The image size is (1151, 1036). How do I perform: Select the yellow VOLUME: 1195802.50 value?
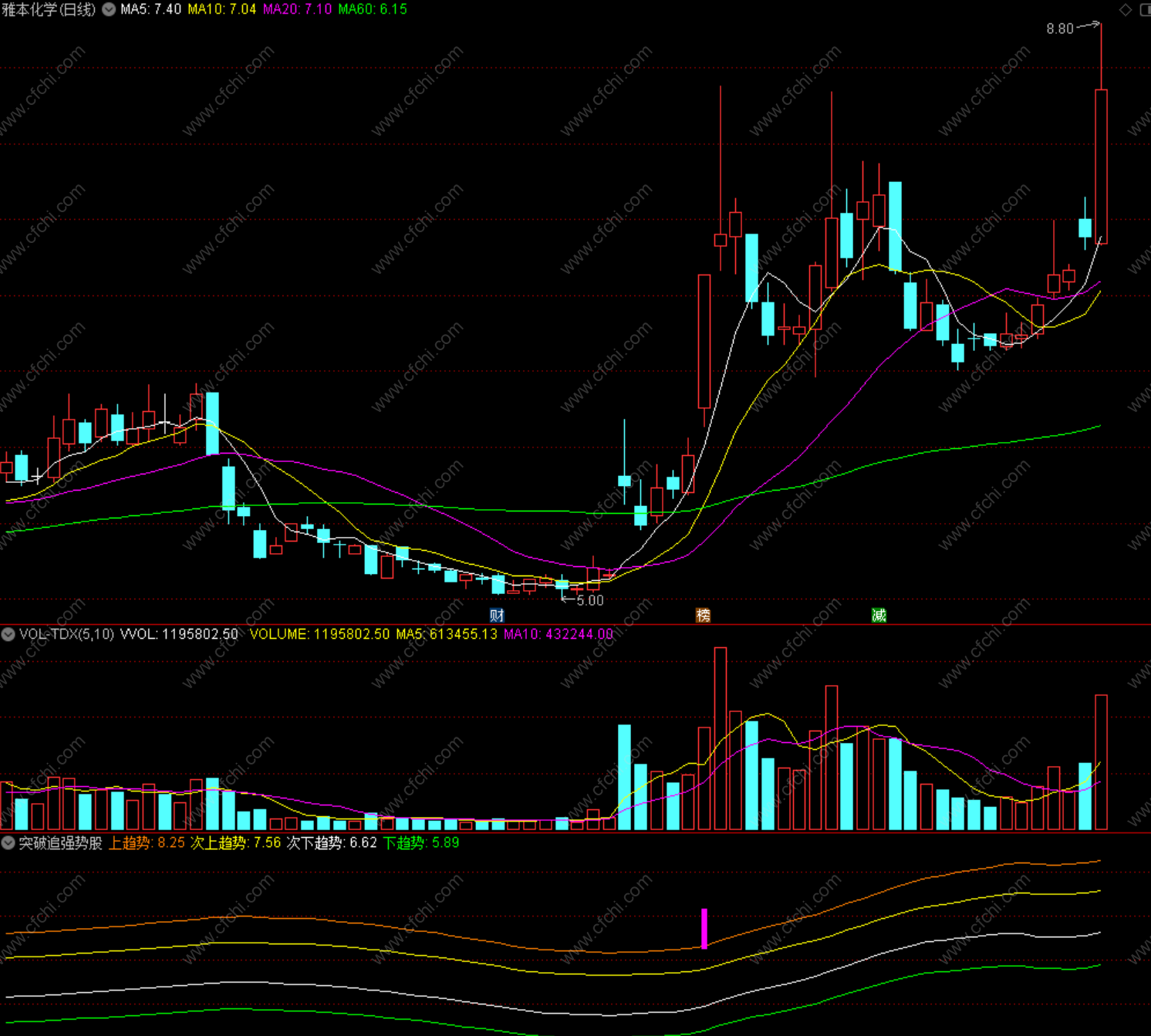[319, 634]
